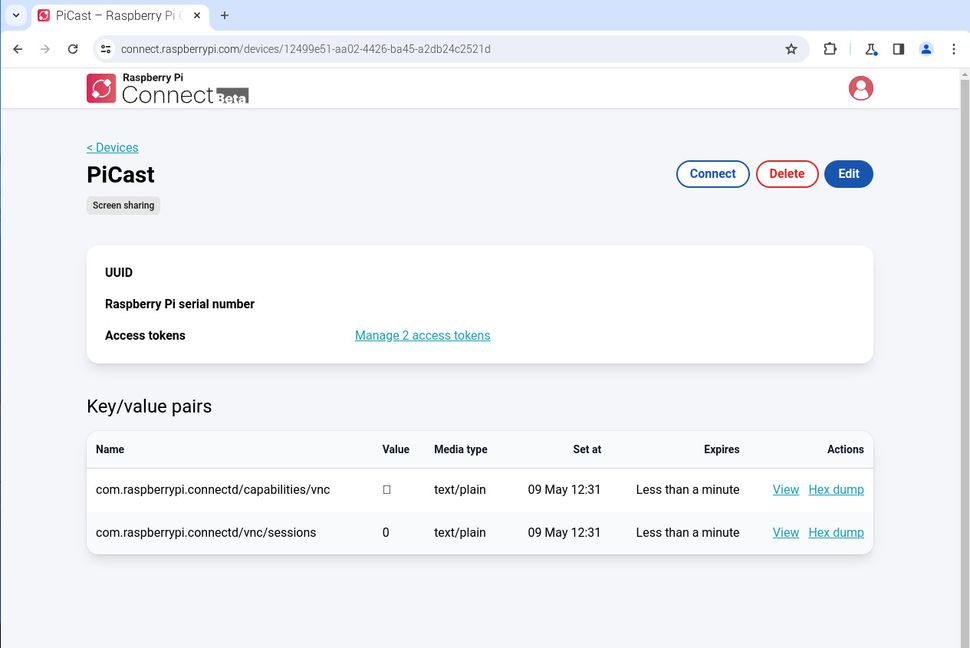Open the account avatar on the Connect page

(860, 88)
